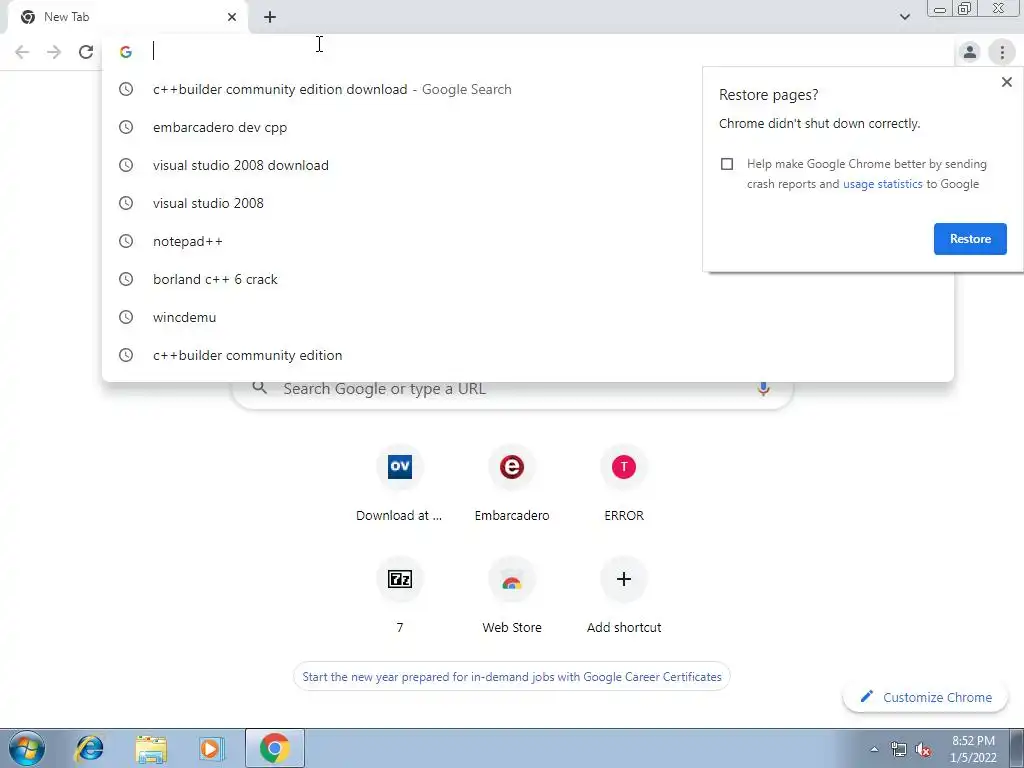Click clock history icon beside notepad++
Viewport: 1024px width, 768px height.
[x=125, y=241]
